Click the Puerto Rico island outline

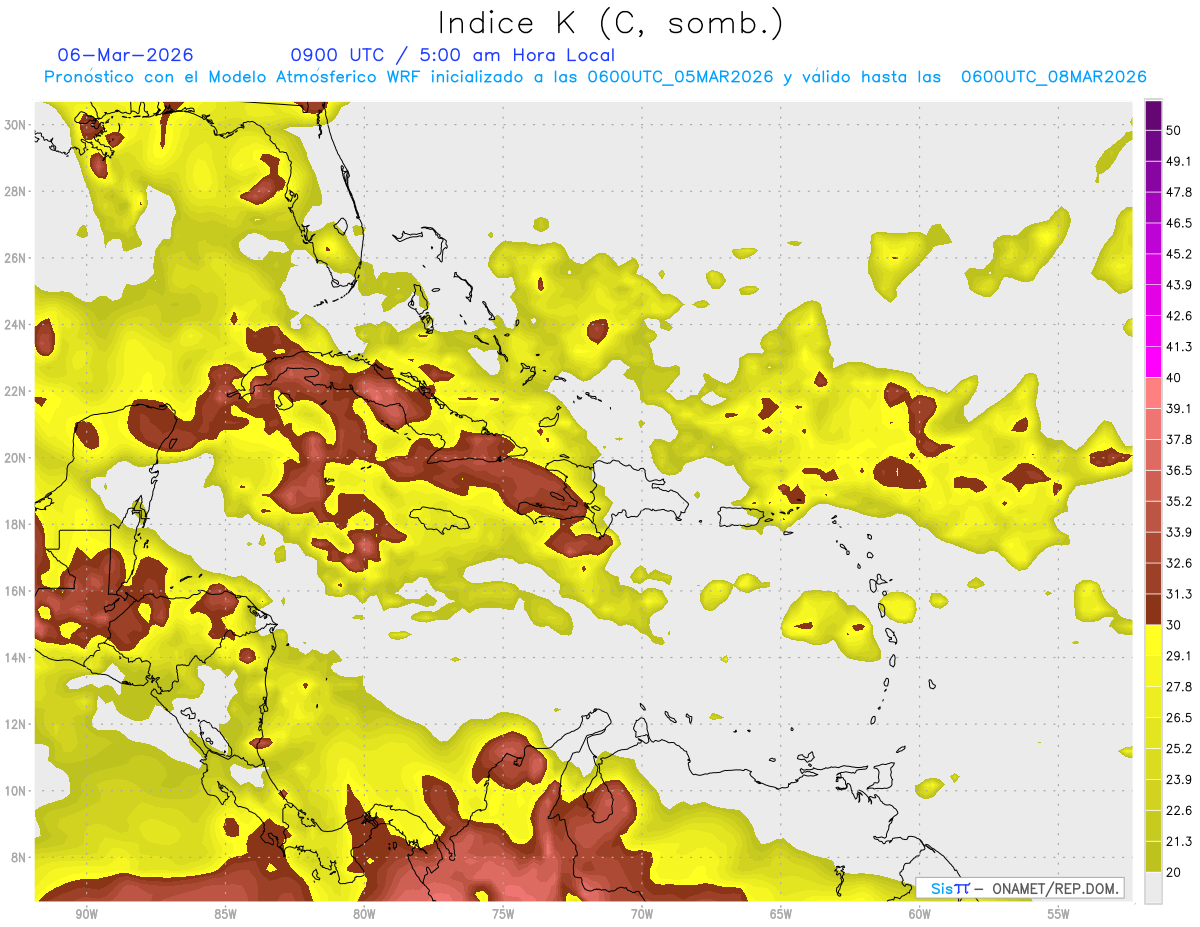pyautogui.click(x=741, y=517)
